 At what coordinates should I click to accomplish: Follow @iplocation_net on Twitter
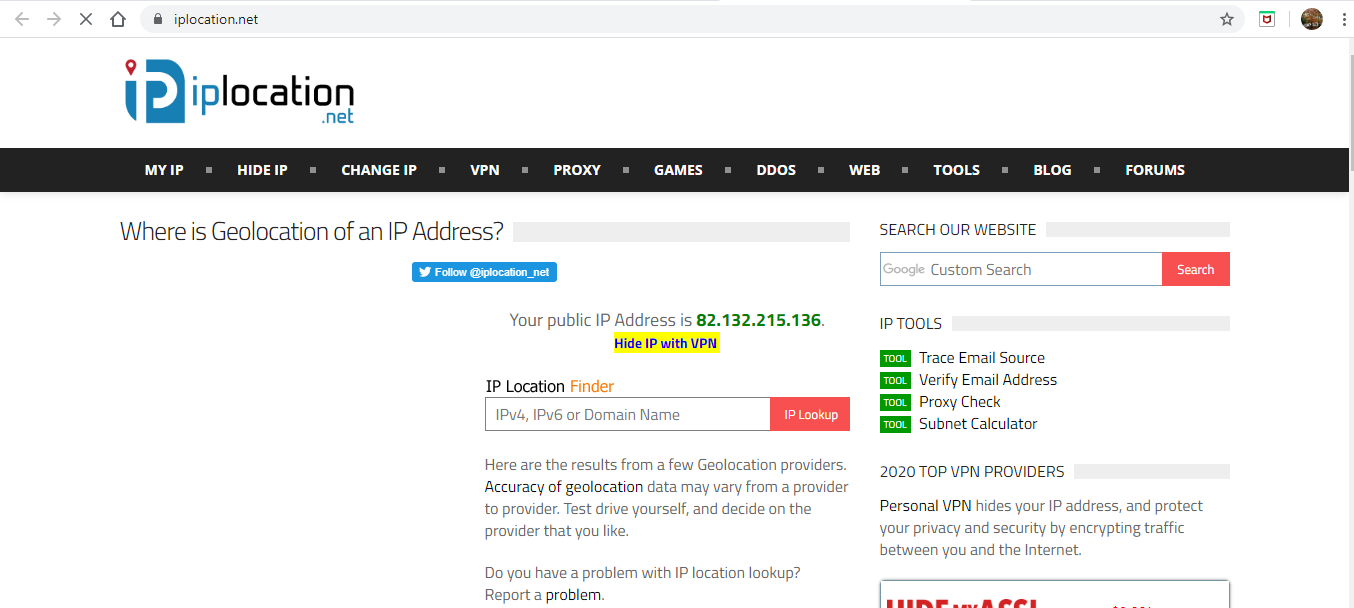pyautogui.click(x=484, y=272)
